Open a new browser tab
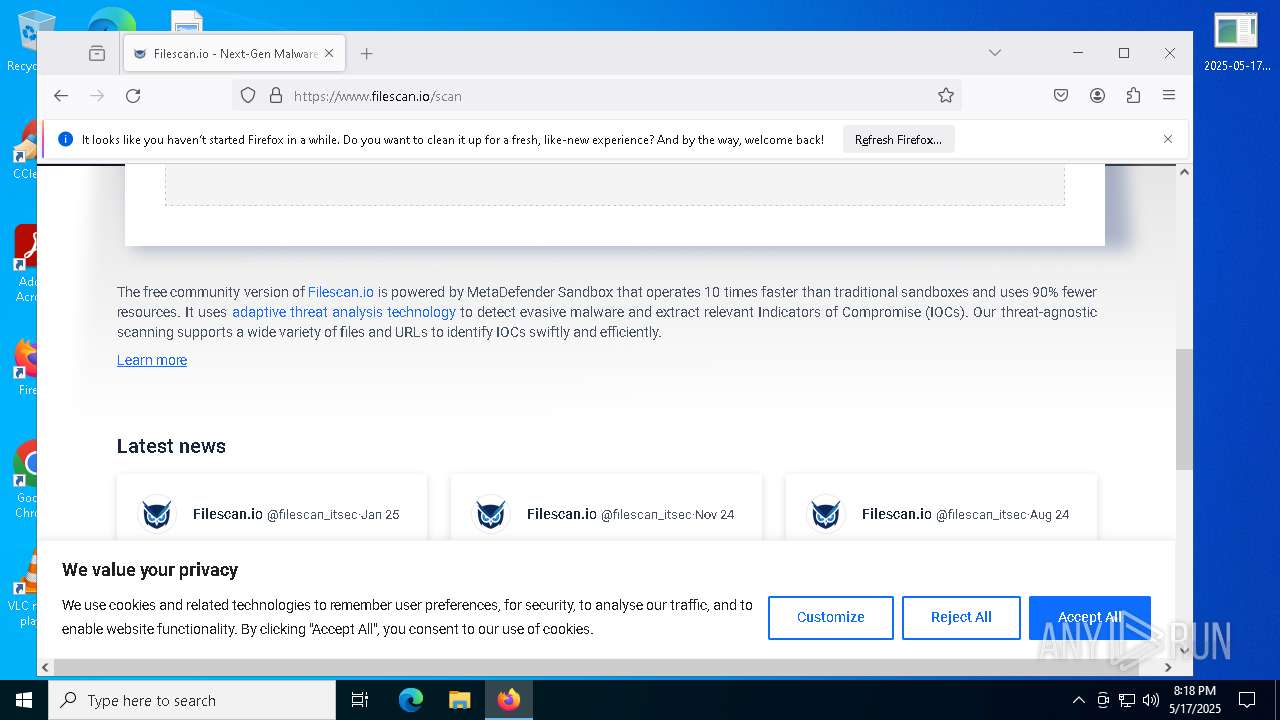The width and height of the screenshot is (1280, 720). [x=366, y=53]
